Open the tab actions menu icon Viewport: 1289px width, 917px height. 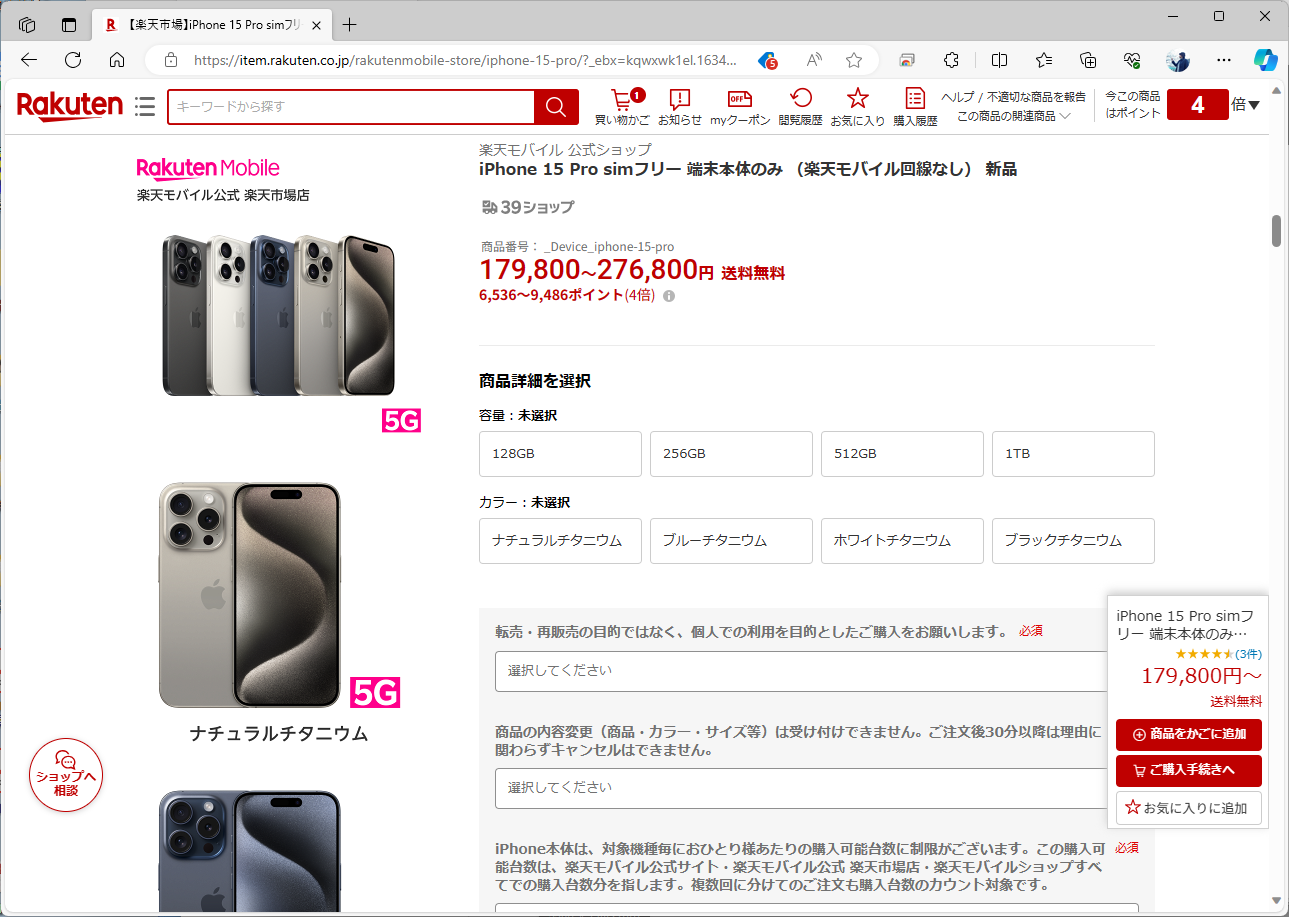(x=69, y=25)
